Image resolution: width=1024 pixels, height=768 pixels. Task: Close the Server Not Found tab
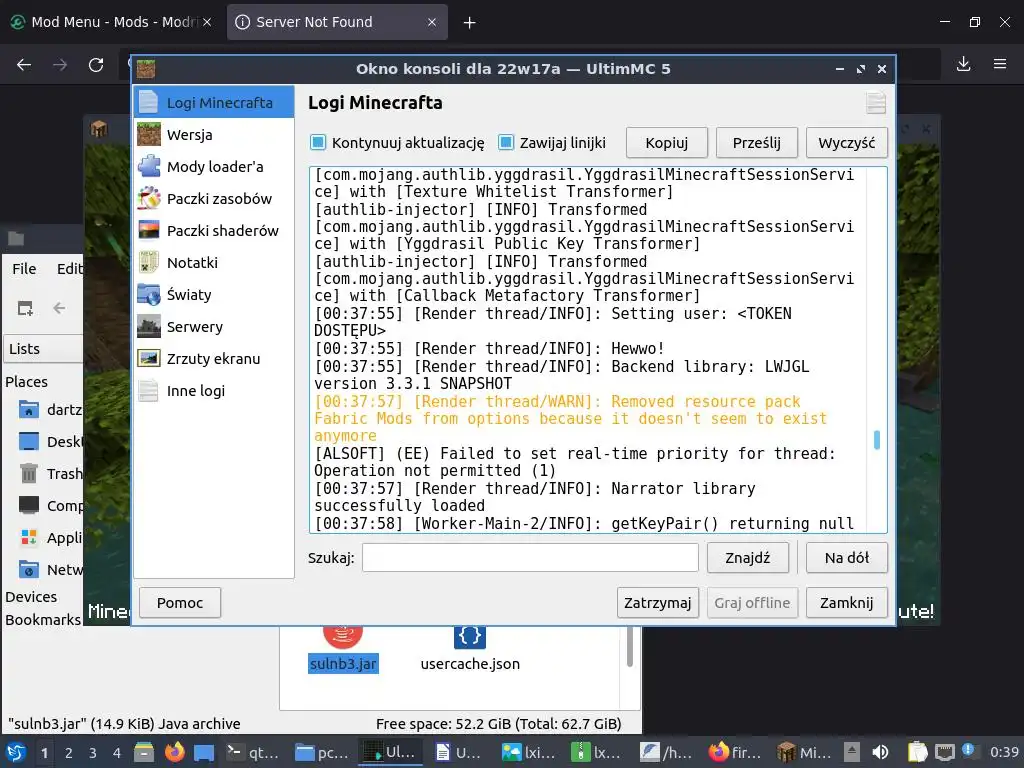coord(432,22)
